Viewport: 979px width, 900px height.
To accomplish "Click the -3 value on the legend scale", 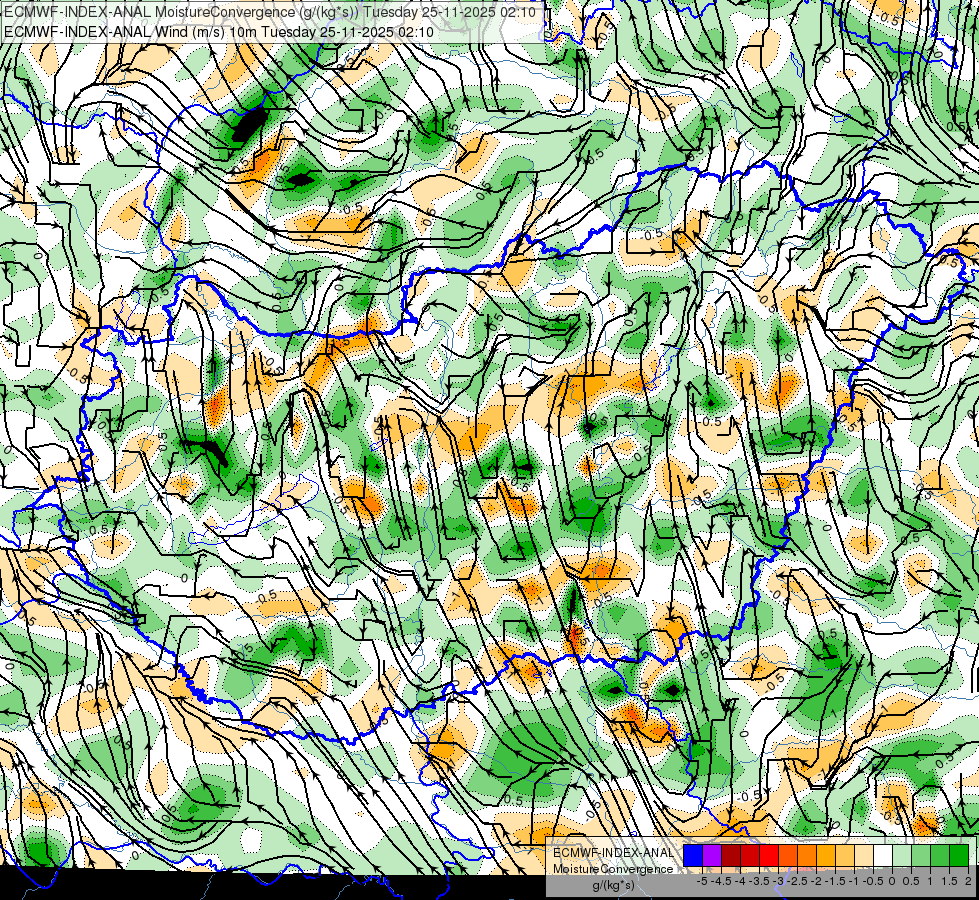I will click(779, 881).
